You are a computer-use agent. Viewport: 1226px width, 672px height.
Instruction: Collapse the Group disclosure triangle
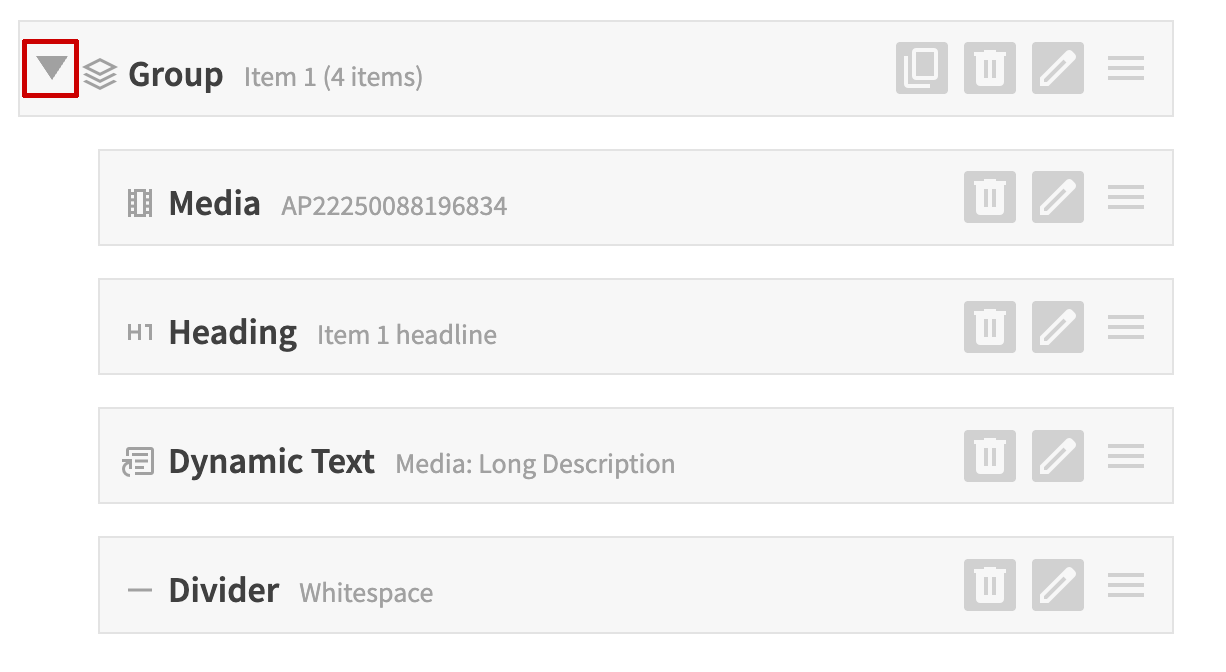tap(51, 69)
